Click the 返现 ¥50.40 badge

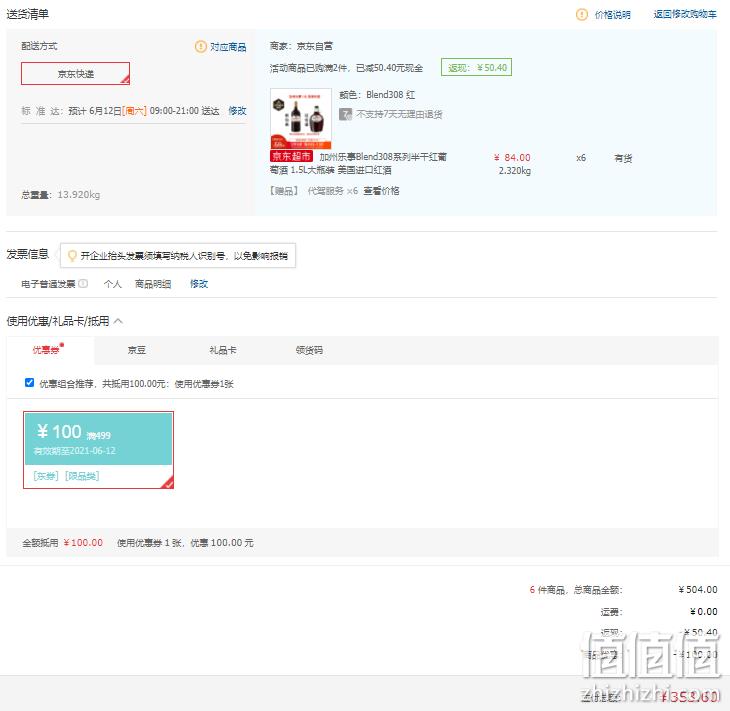tap(476, 68)
